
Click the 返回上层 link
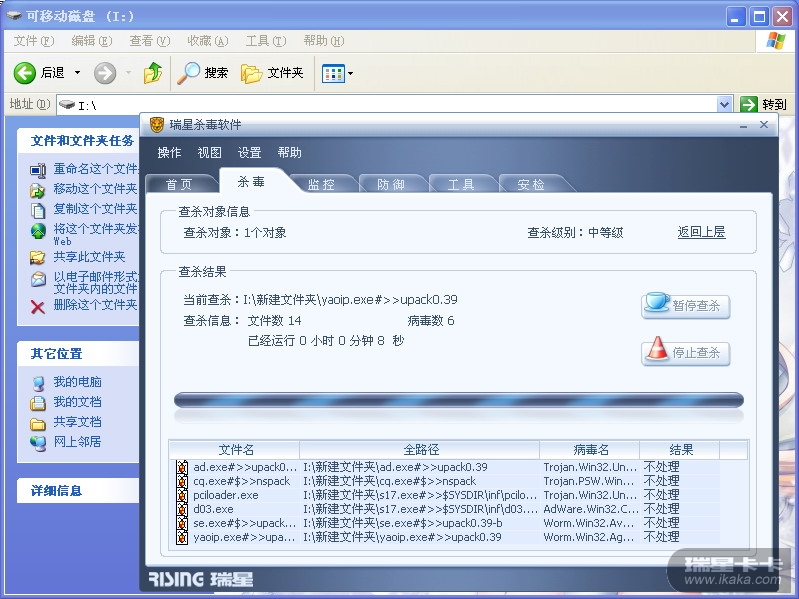tap(701, 233)
